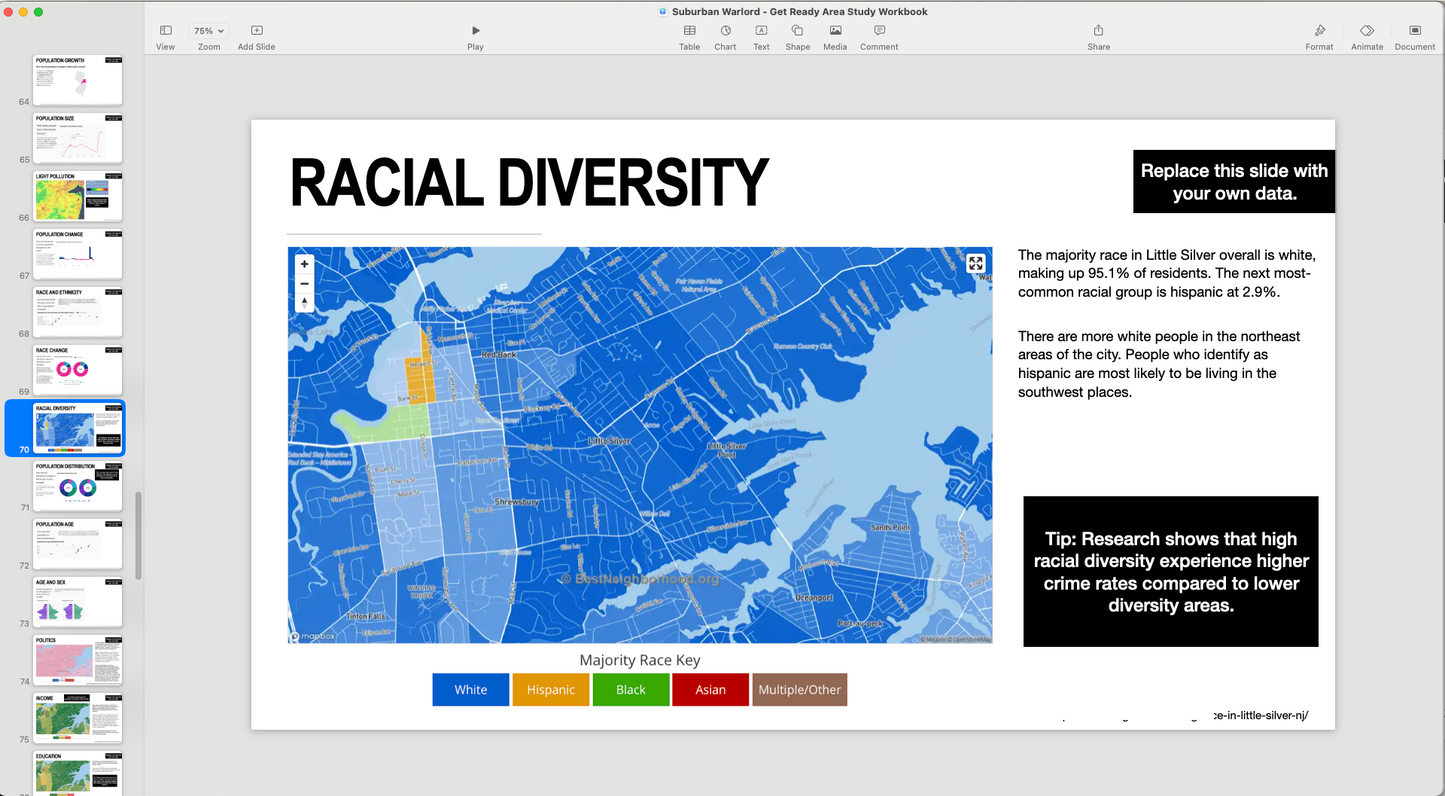Select Race Change slide 69 thumbnail
The height and width of the screenshot is (796, 1445).
78,370
